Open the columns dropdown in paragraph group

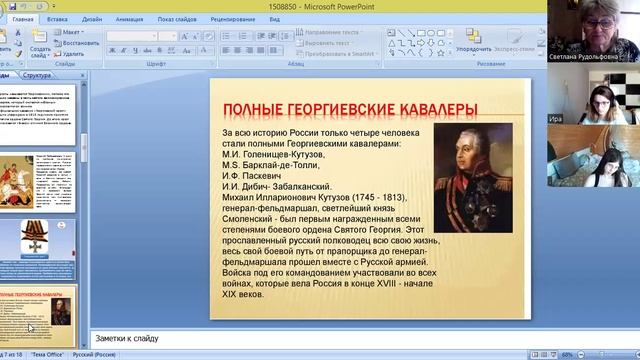(x=276, y=50)
